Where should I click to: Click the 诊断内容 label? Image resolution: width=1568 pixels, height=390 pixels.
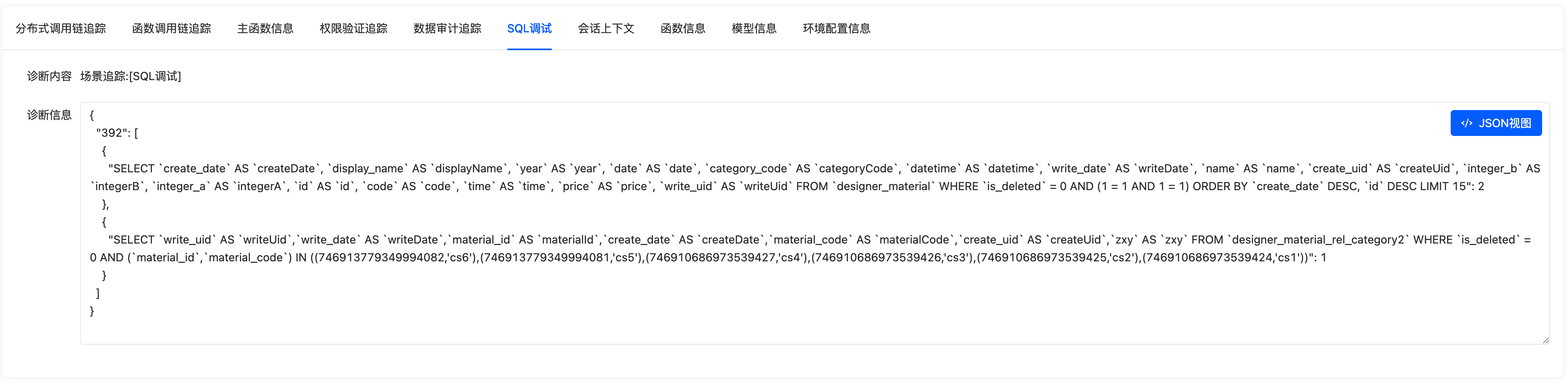(x=49, y=76)
